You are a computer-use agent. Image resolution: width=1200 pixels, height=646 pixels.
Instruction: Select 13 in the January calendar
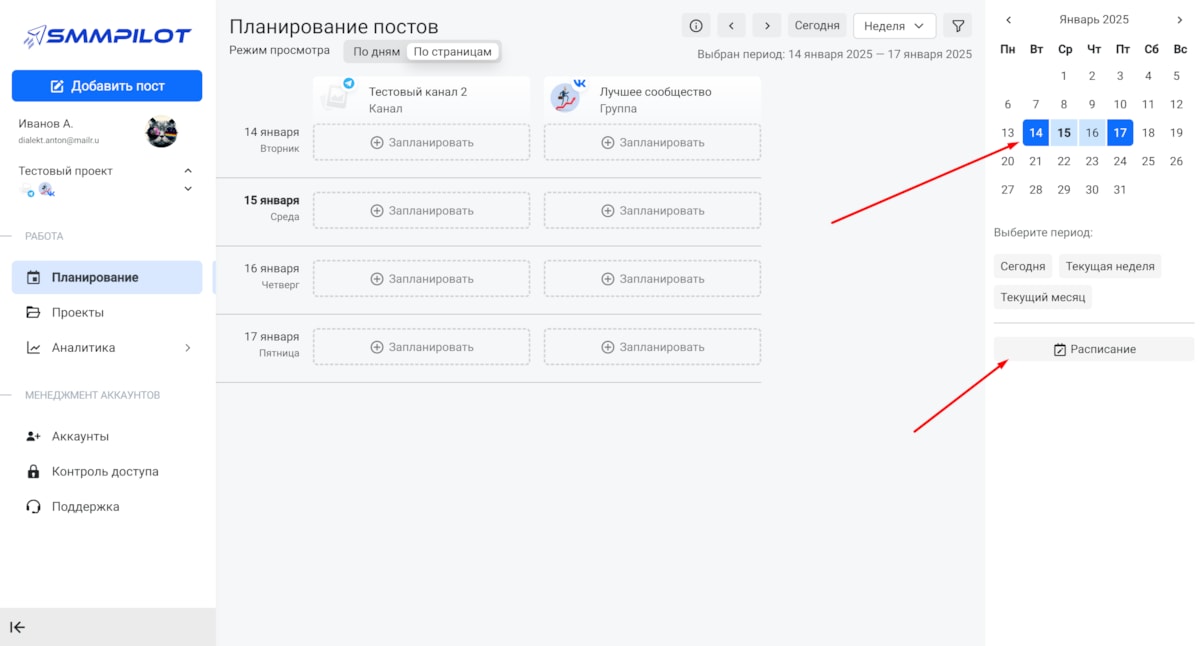(1008, 132)
